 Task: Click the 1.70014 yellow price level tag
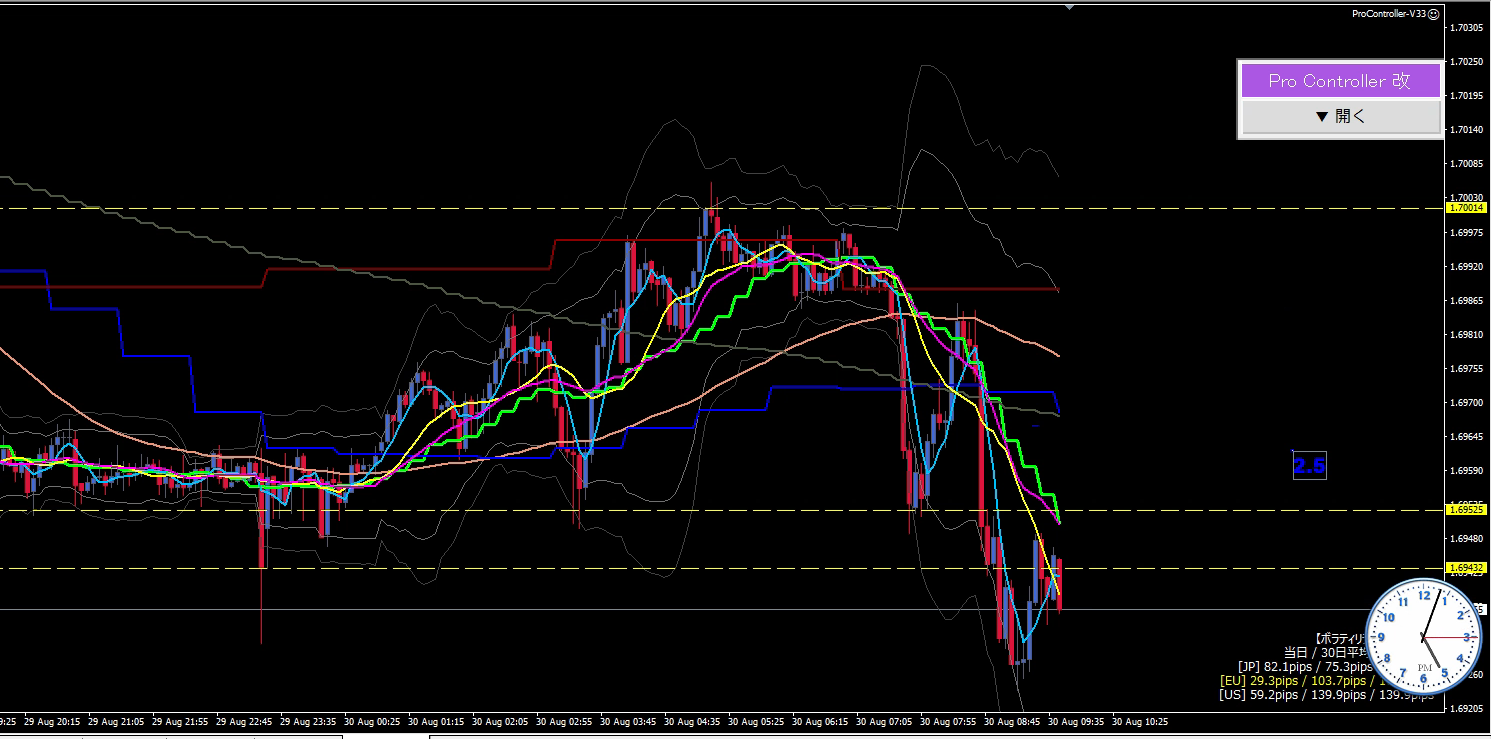pyautogui.click(x=1465, y=207)
